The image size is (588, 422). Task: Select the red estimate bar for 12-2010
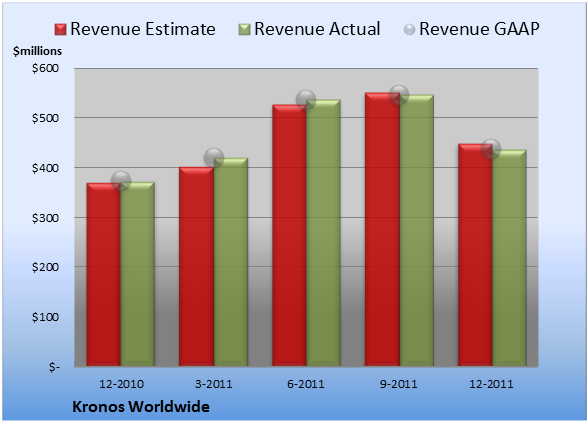104,275
